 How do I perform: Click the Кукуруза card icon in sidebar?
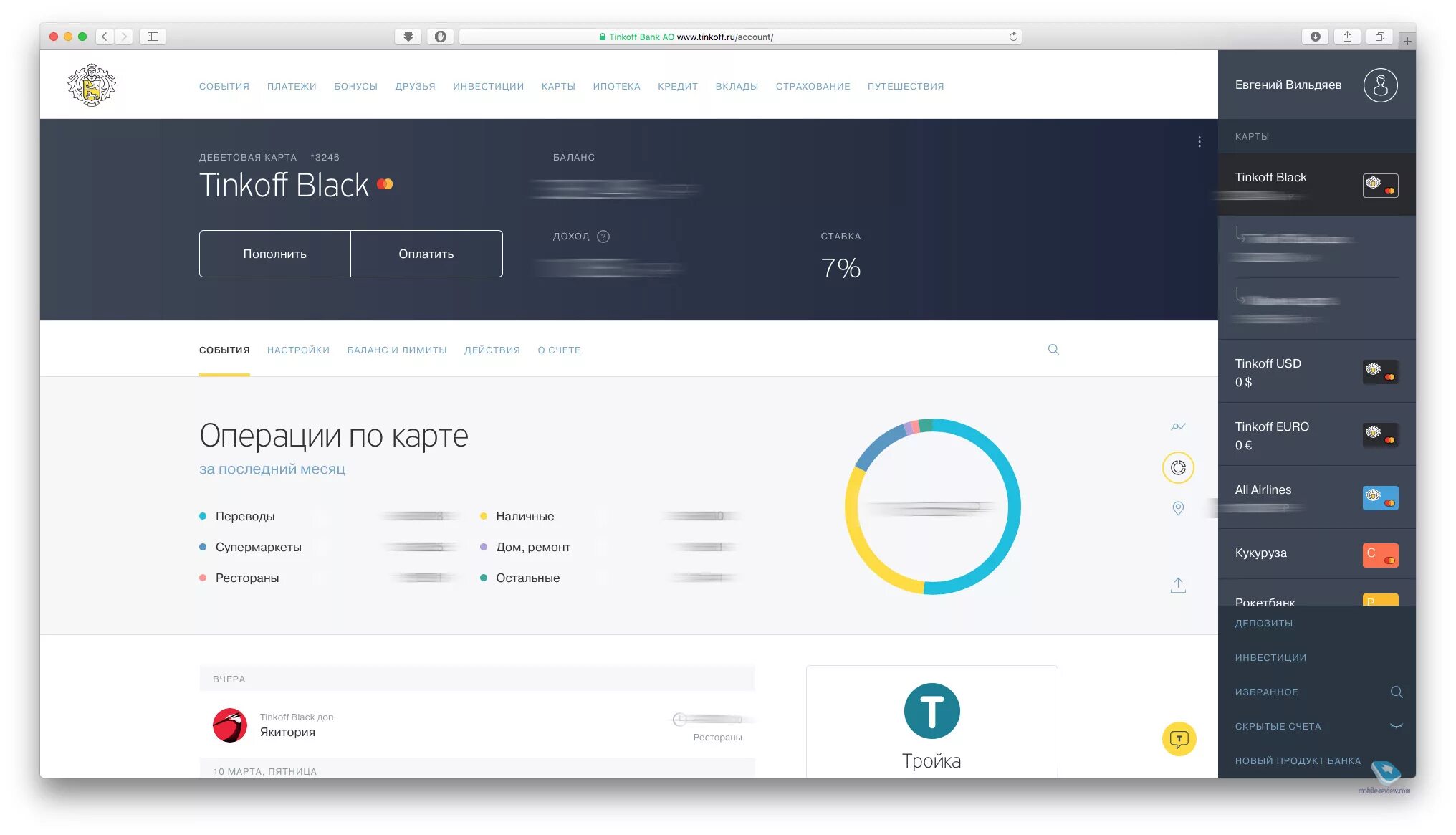click(1380, 556)
